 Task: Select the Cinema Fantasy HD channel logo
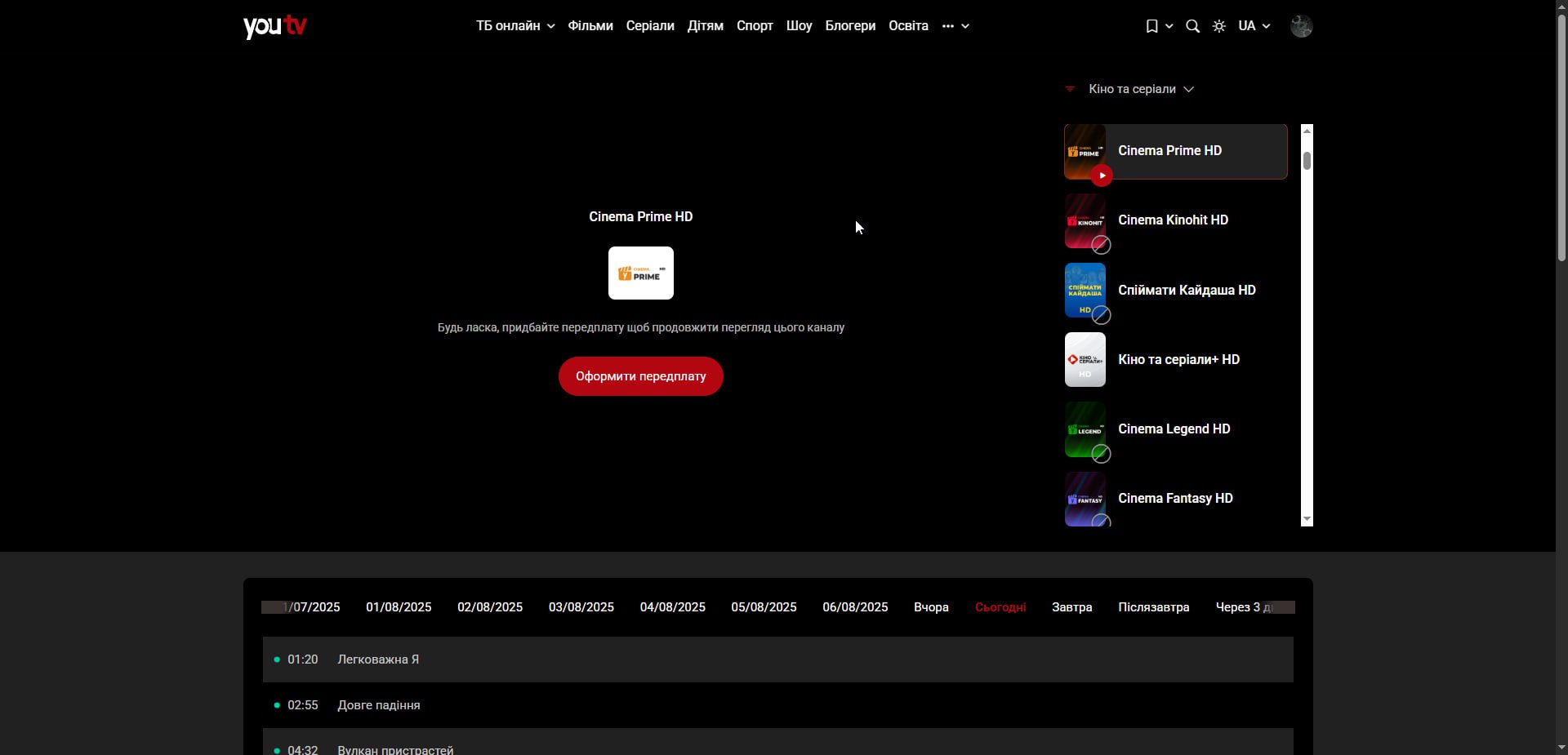point(1085,499)
